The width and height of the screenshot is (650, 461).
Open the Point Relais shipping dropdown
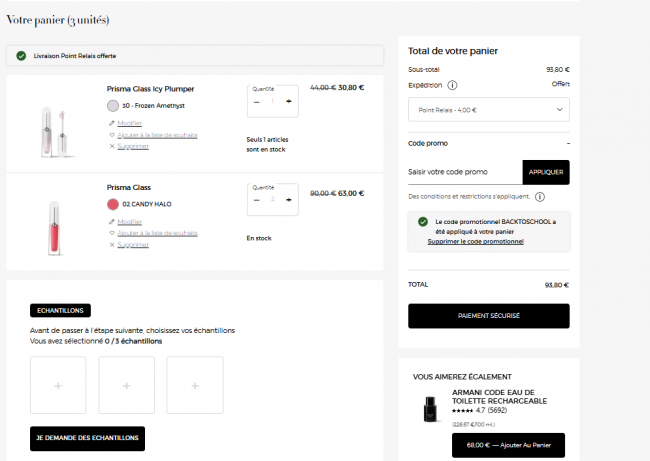489,110
